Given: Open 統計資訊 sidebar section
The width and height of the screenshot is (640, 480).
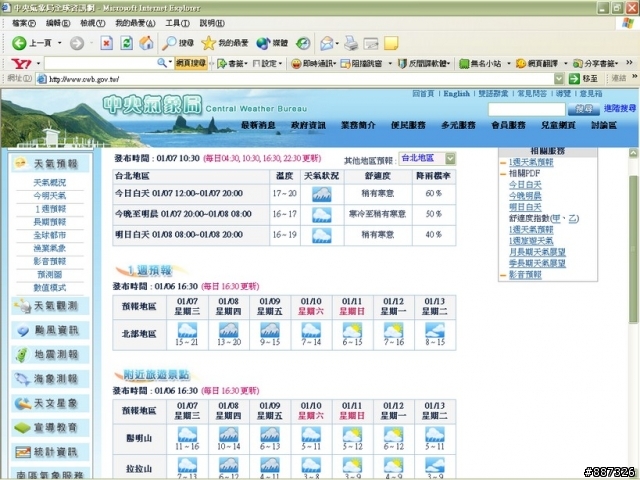Looking at the screenshot, I should (50, 452).
